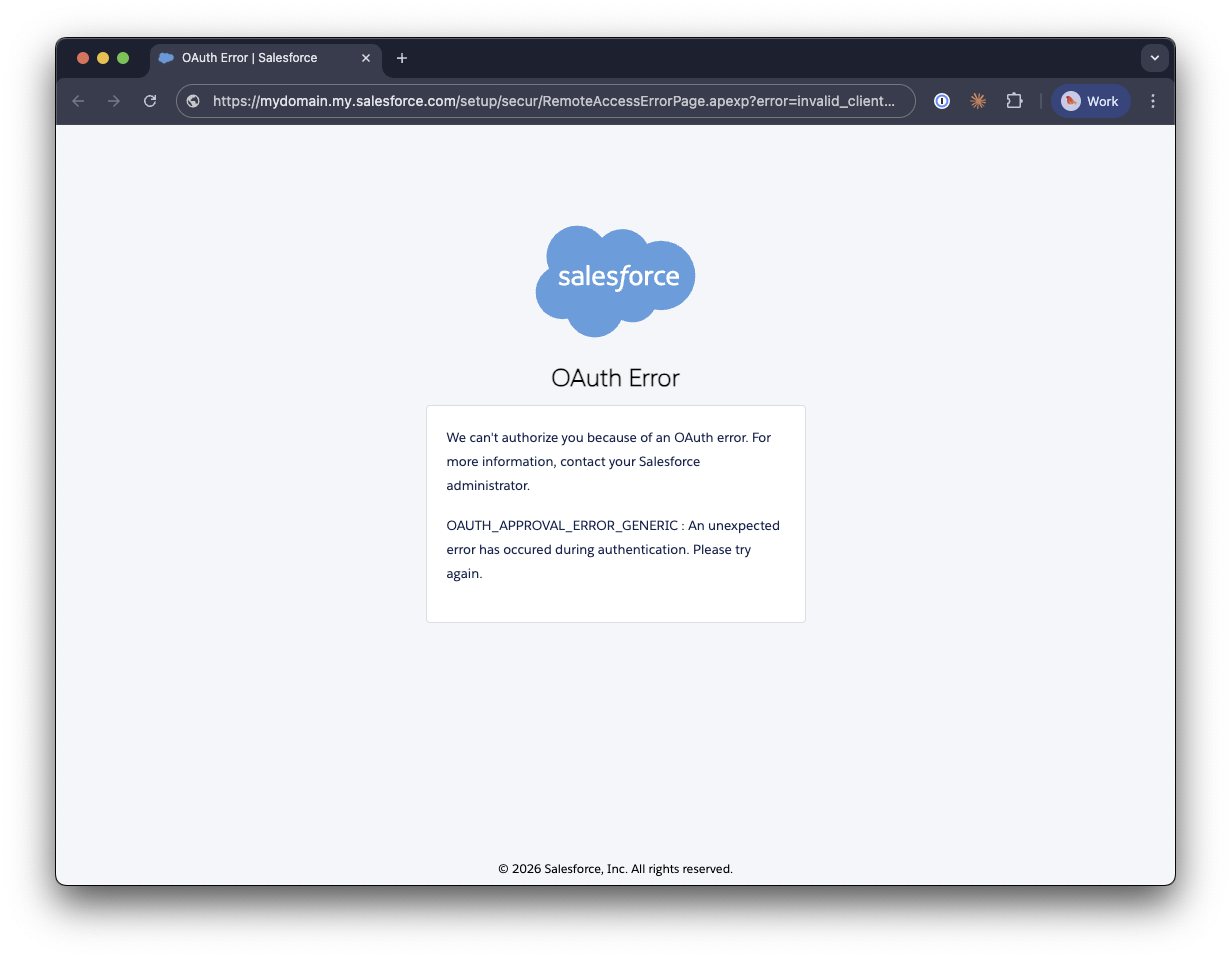Image resolution: width=1231 pixels, height=959 pixels.
Task: Open the Extensions puzzle-piece menu
Action: pos(1014,101)
